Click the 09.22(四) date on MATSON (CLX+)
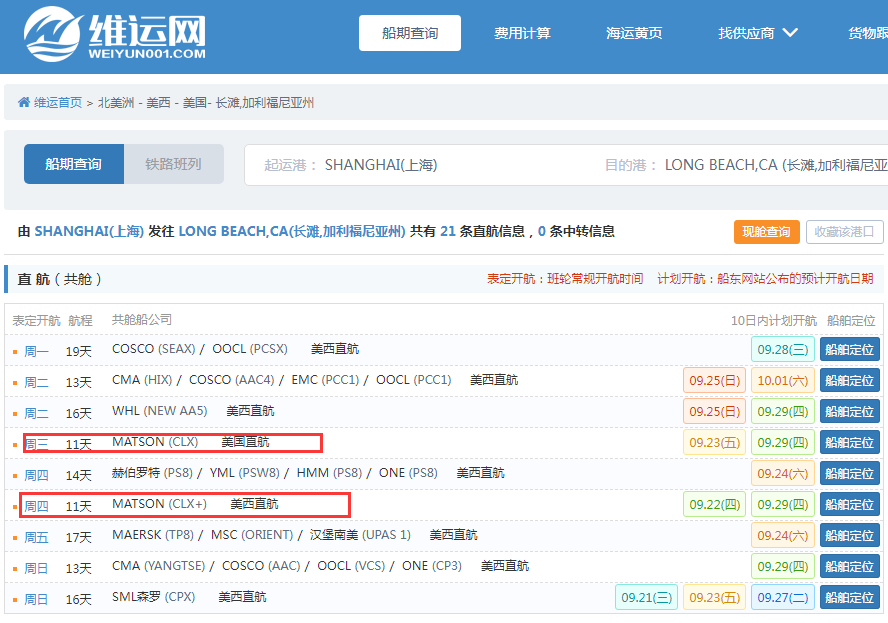Screen dimensions: 888x623 [x=714, y=504]
